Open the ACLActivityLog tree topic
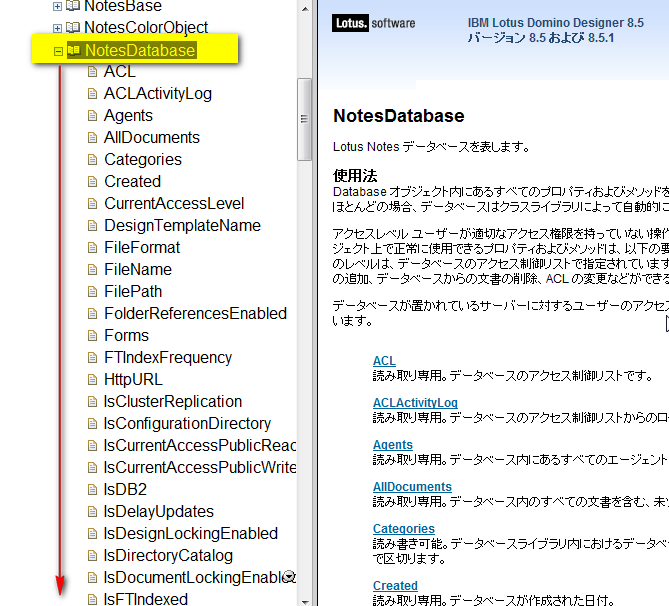The image size is (669, 606). pyautogui.click(x=158, y=93)
